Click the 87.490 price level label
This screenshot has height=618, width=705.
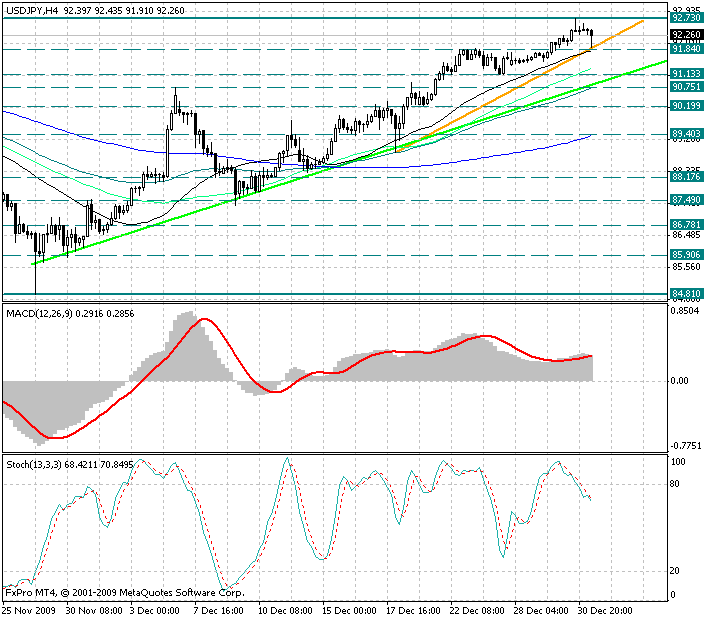686,200
